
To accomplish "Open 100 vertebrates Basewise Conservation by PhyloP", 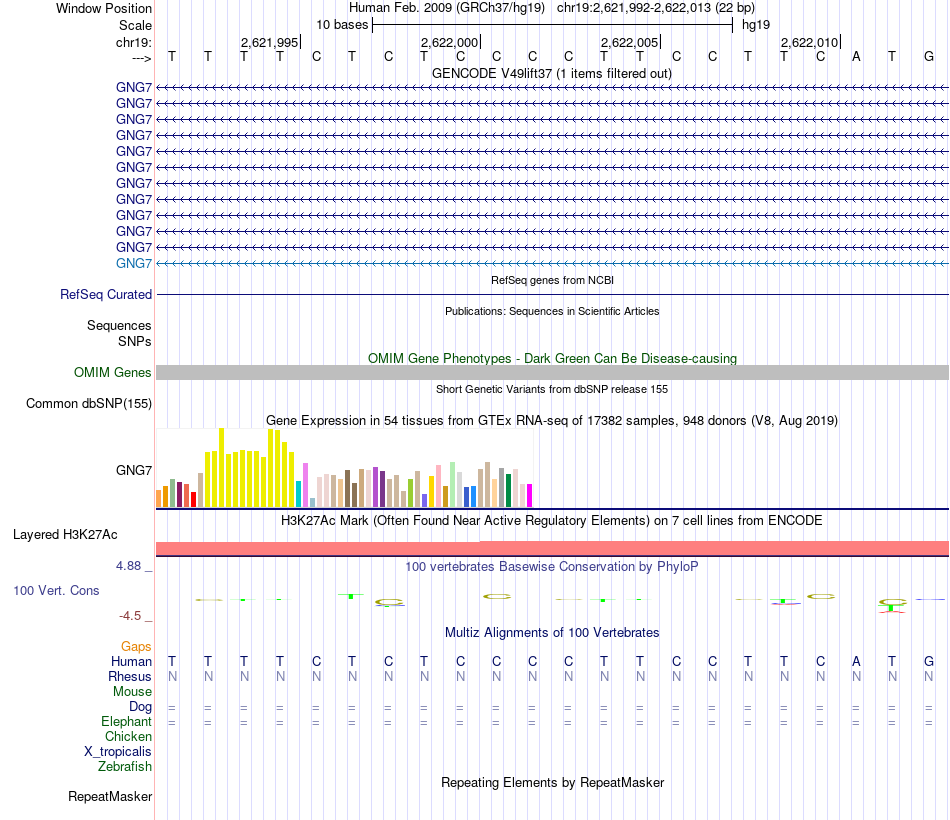I will click(552, 566).
